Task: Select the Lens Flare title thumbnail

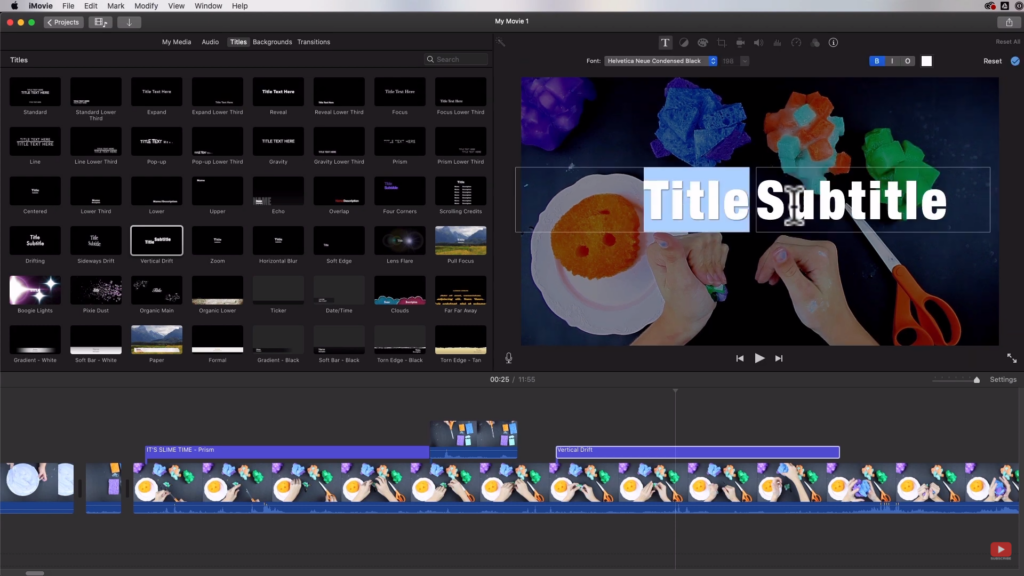Action: click(400, 240)
